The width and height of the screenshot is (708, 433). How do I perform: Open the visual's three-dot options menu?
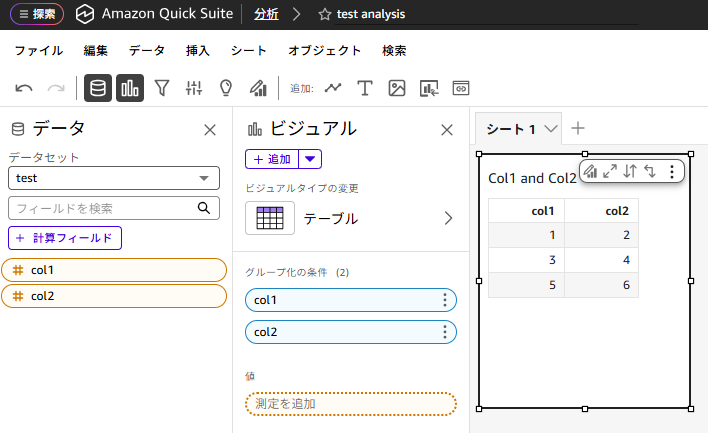671,171
